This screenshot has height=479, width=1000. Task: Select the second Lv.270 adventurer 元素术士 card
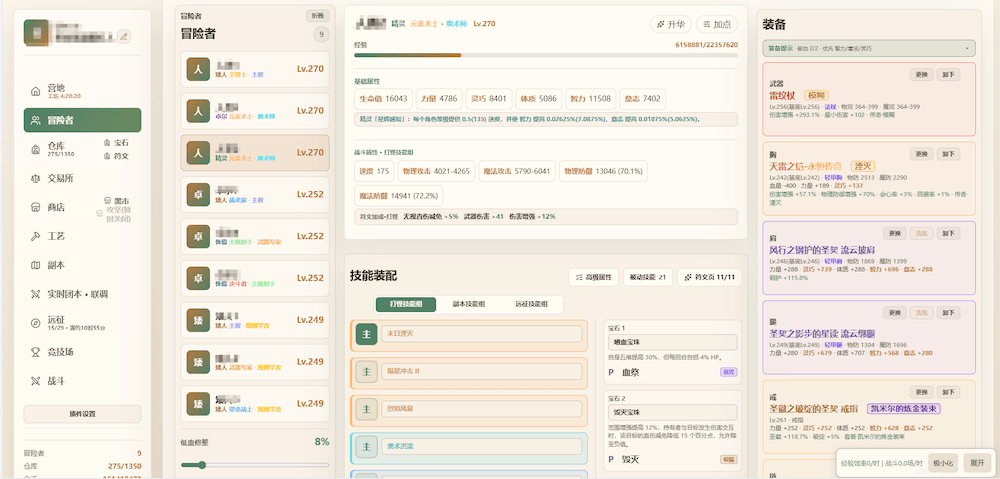255,111
